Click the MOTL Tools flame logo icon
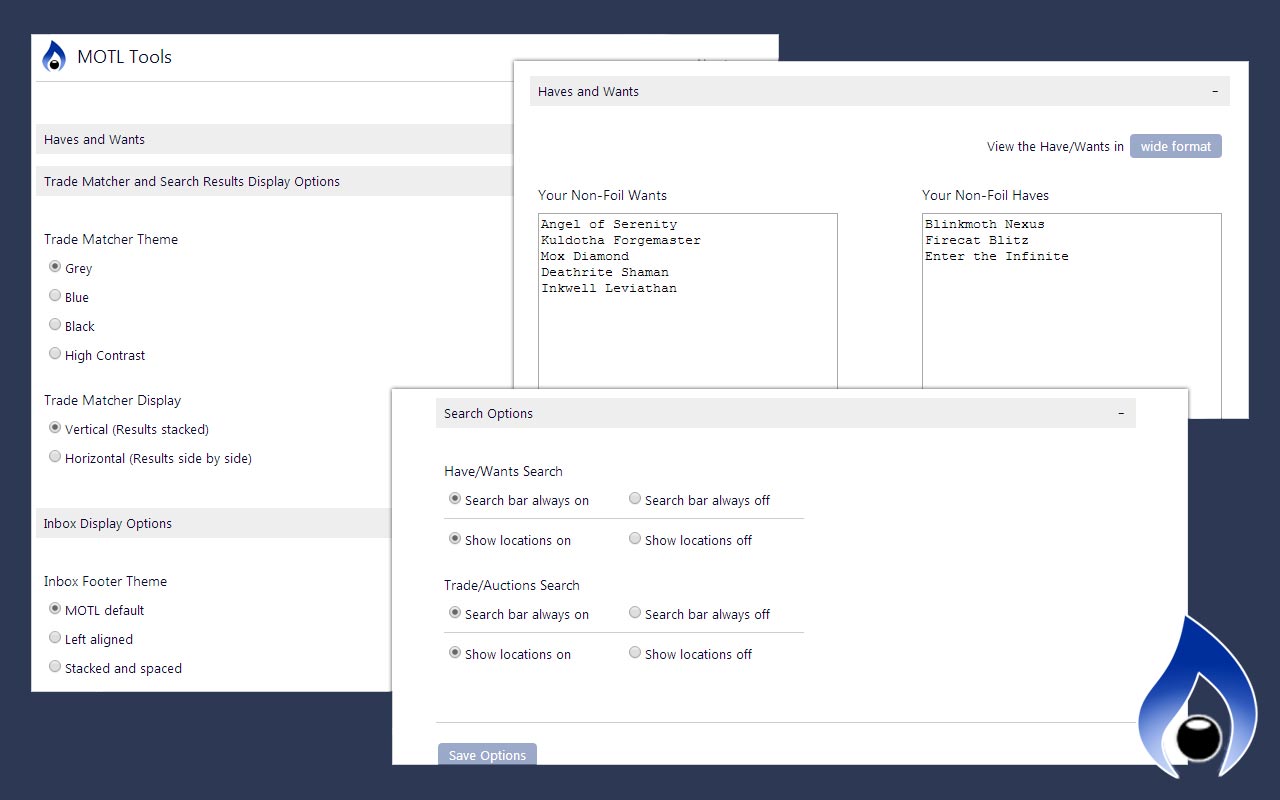Screen dimensions: 1280x800 coord(54,57)
